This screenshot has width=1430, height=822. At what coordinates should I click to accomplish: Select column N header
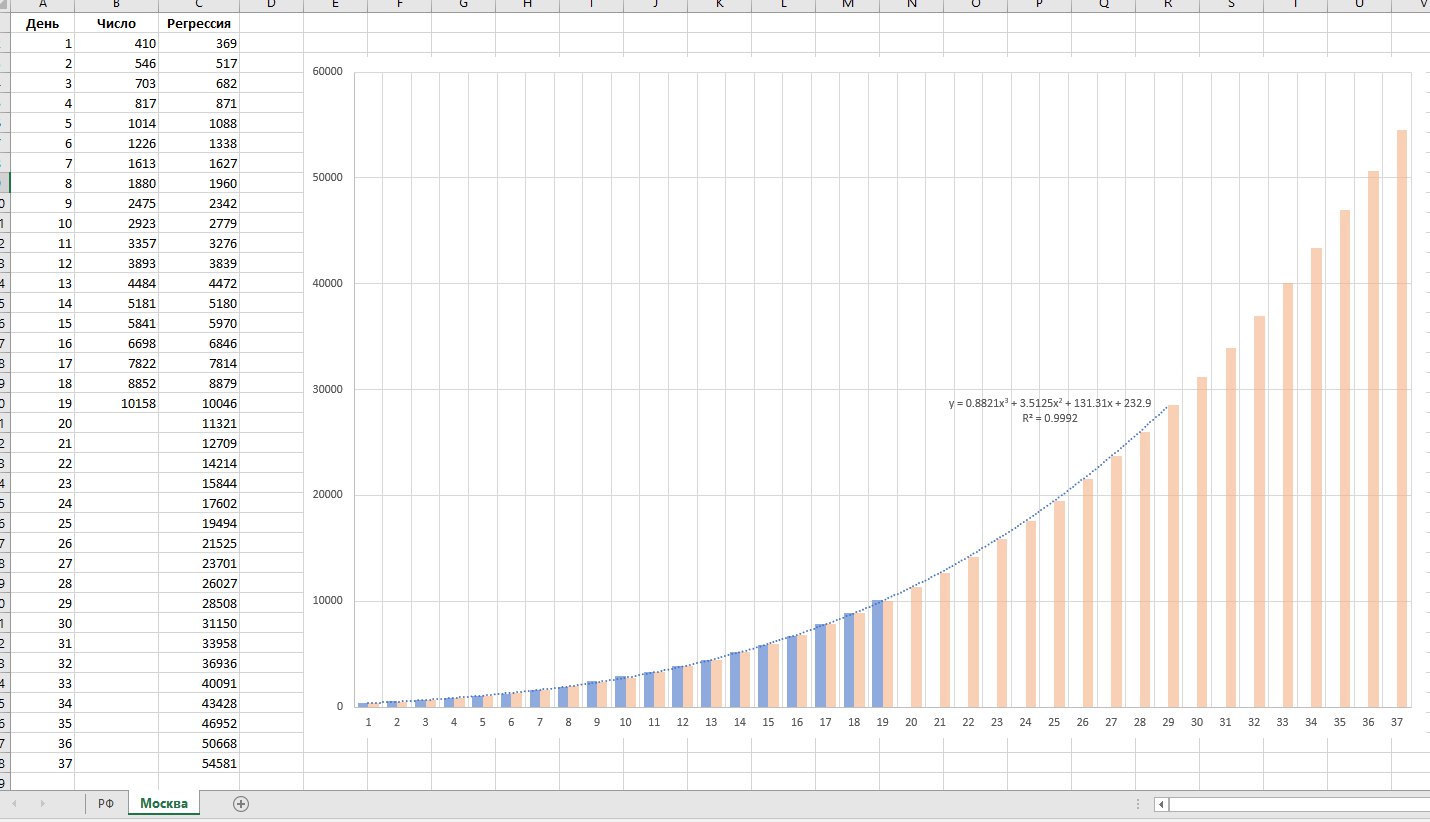[x=911, y=5]
